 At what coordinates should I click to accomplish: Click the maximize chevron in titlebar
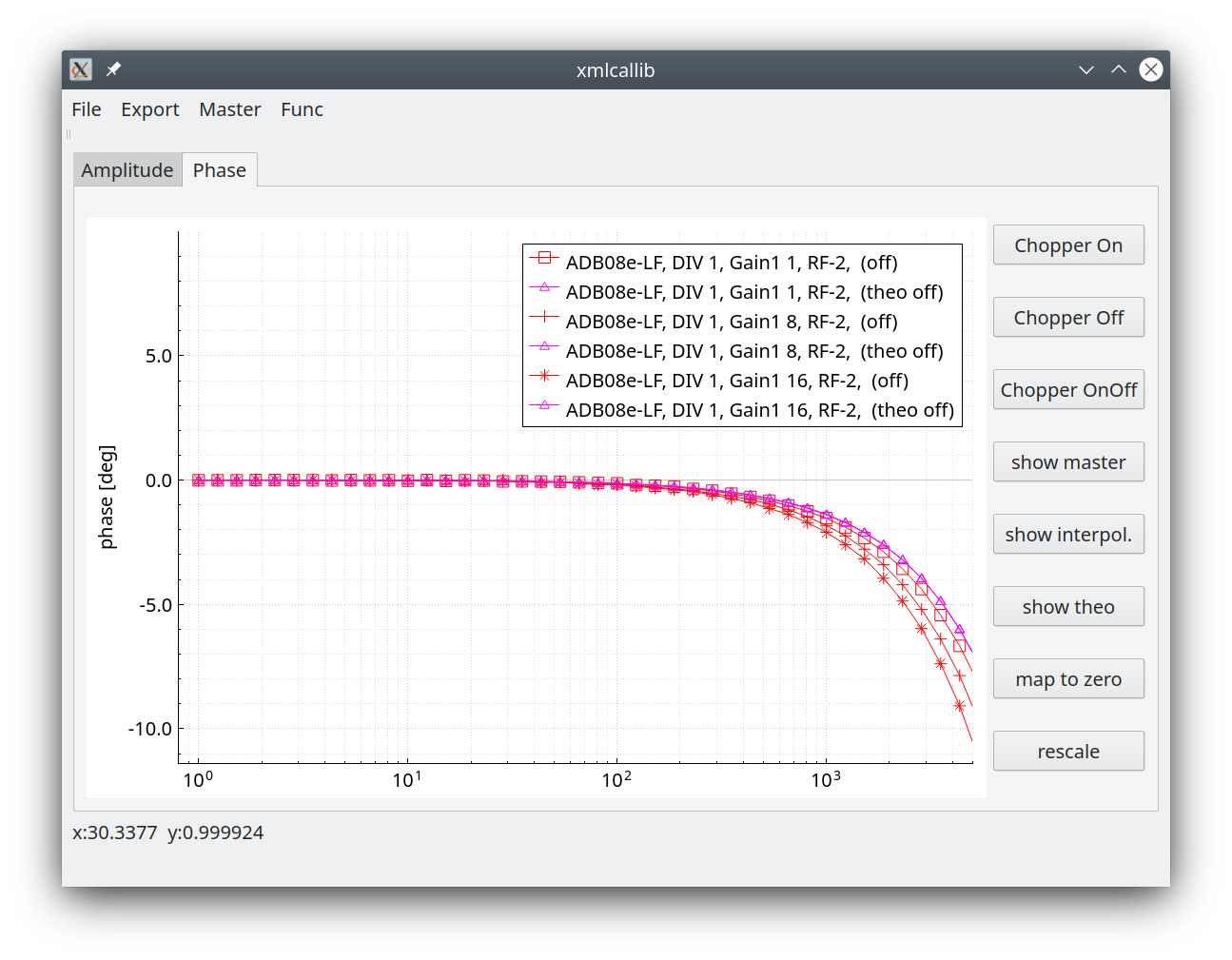tap(1119, 69)
